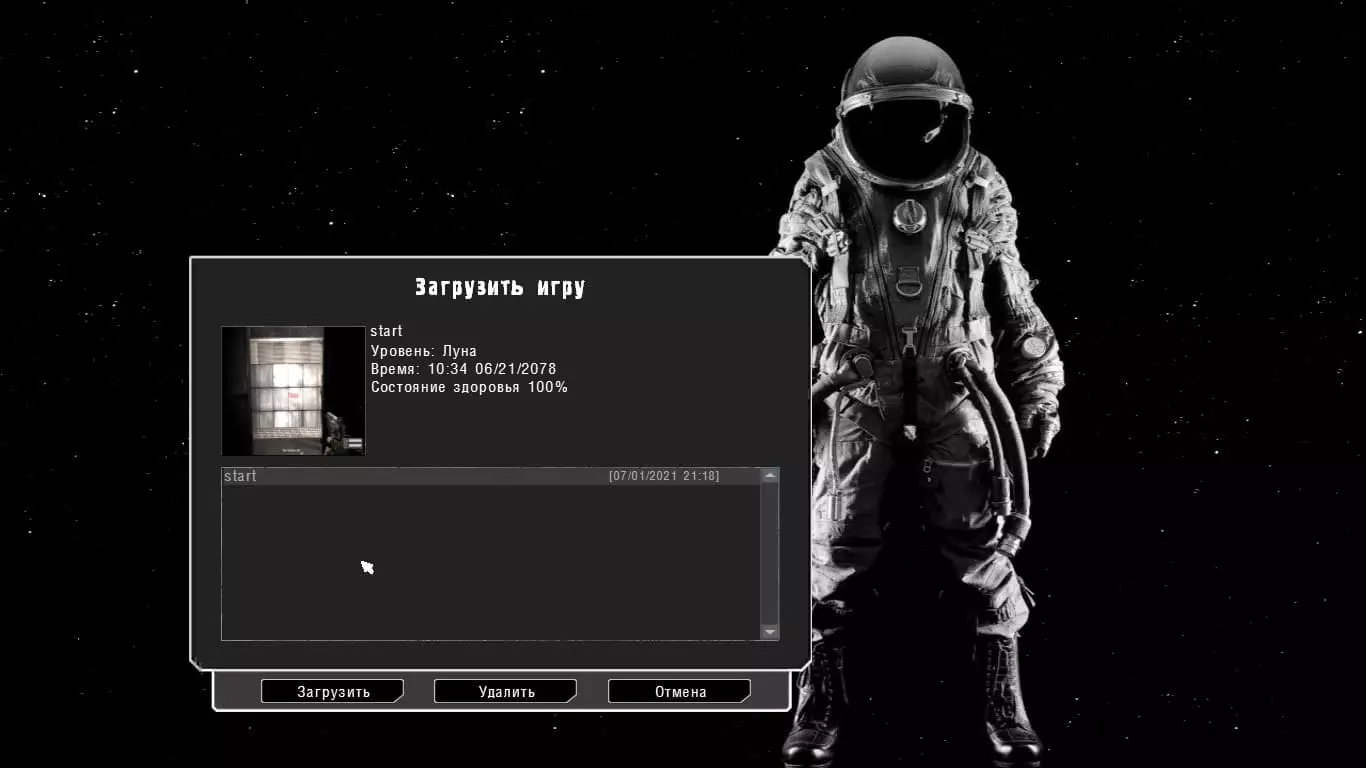Viewport: 1366px width, 768px height.
Task: Click the save game preview thumbnail
Action: point(293,390)
